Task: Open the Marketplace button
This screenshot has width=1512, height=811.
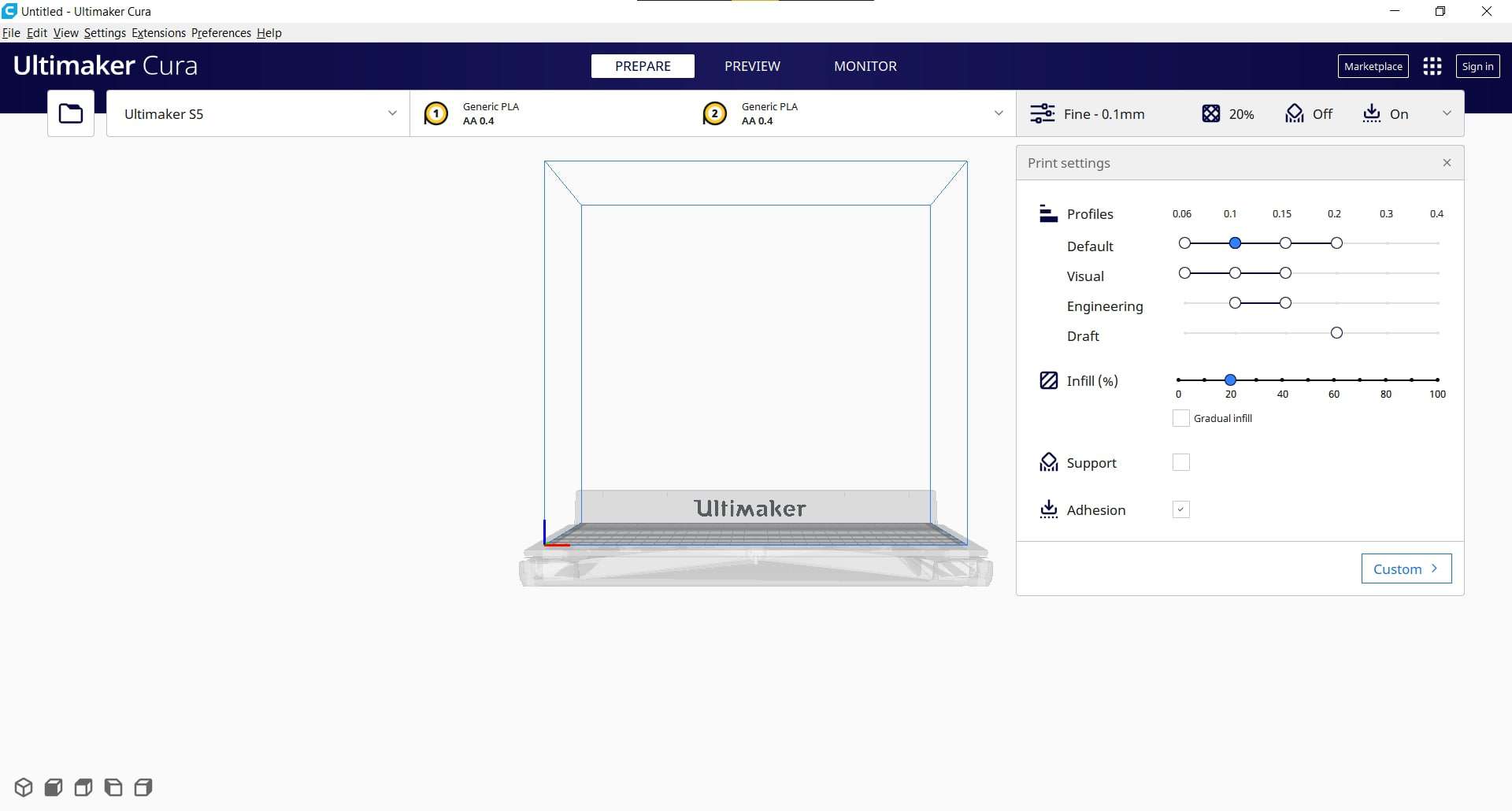Action: [x=1373, y=66]
